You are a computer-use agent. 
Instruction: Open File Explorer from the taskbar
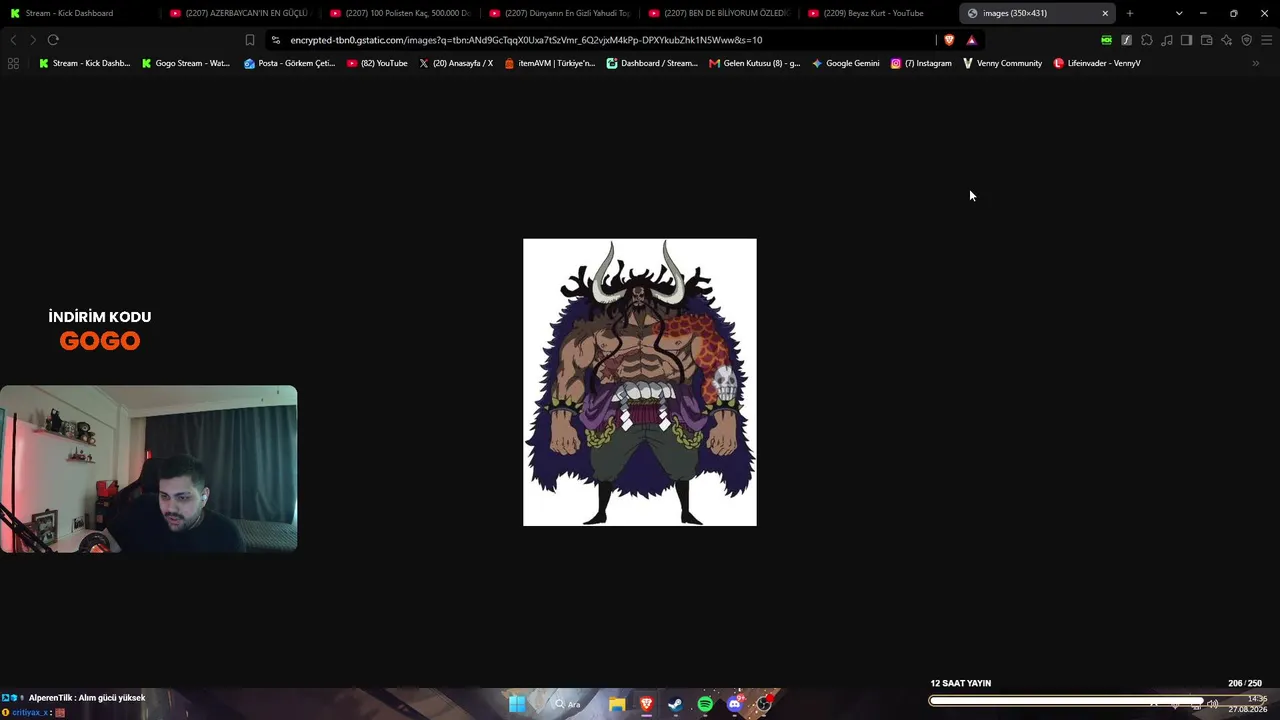click(617, 704)
